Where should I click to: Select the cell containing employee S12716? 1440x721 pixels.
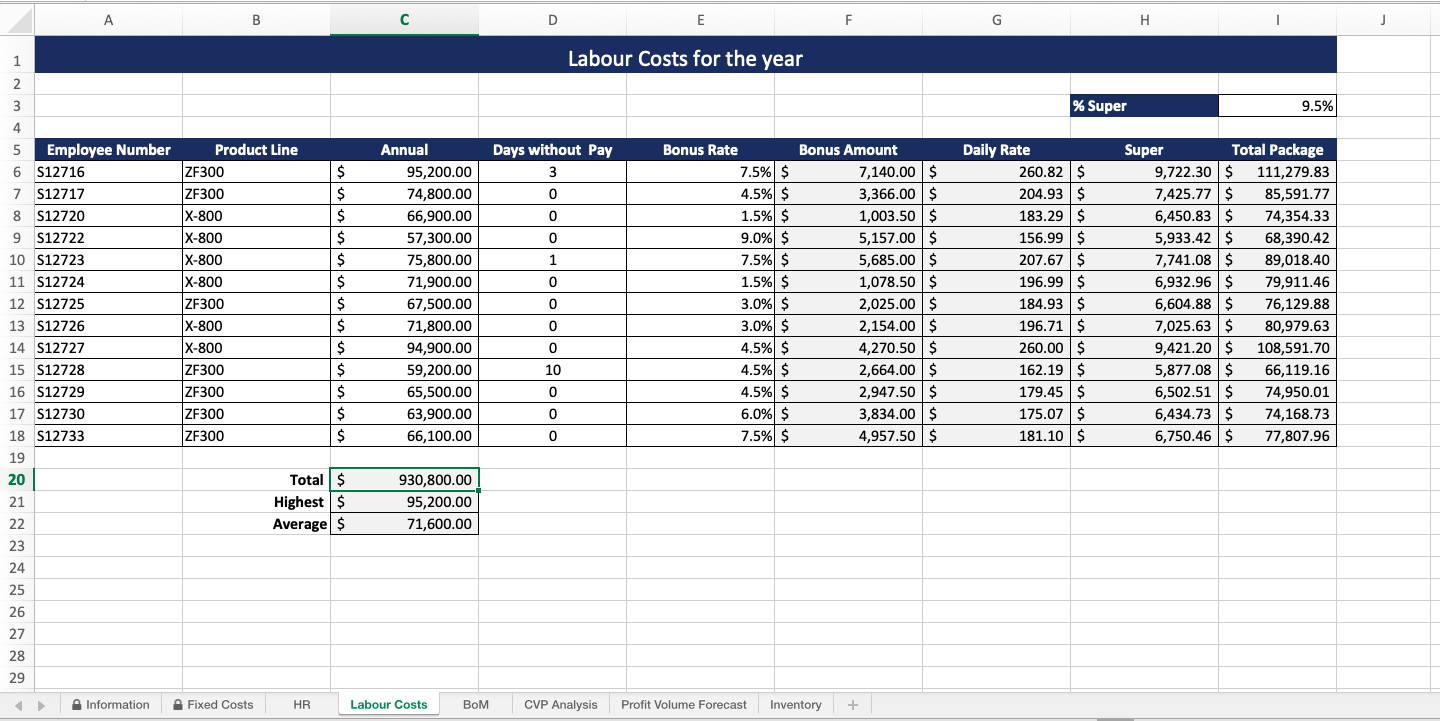pos(108,171)
